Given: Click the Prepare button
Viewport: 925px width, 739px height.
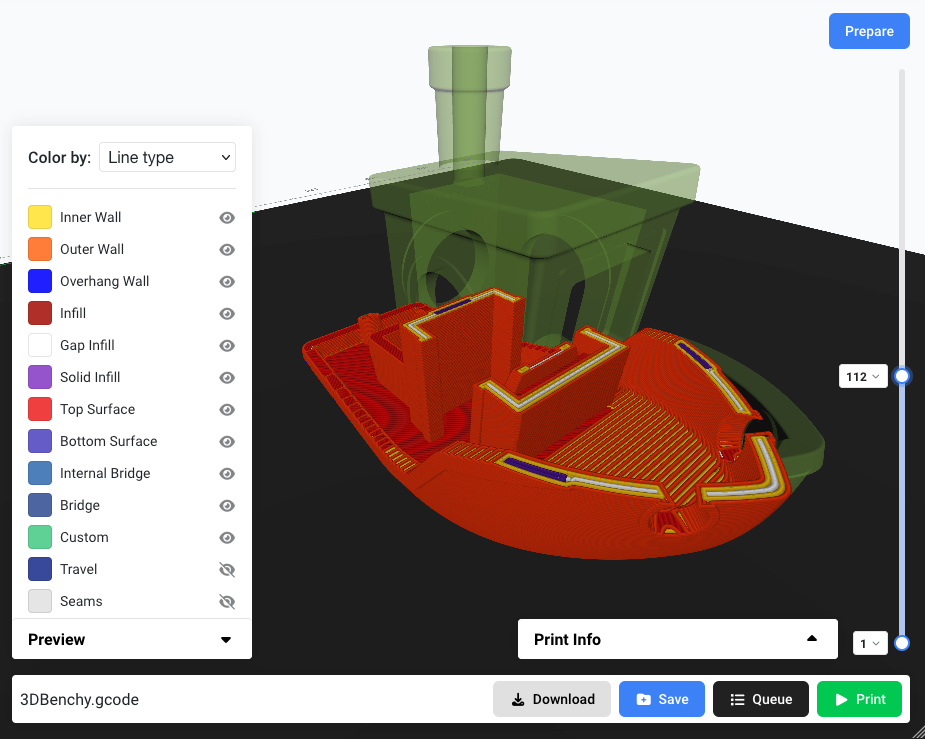Looking at the screenshot, I should coord(869,31).
